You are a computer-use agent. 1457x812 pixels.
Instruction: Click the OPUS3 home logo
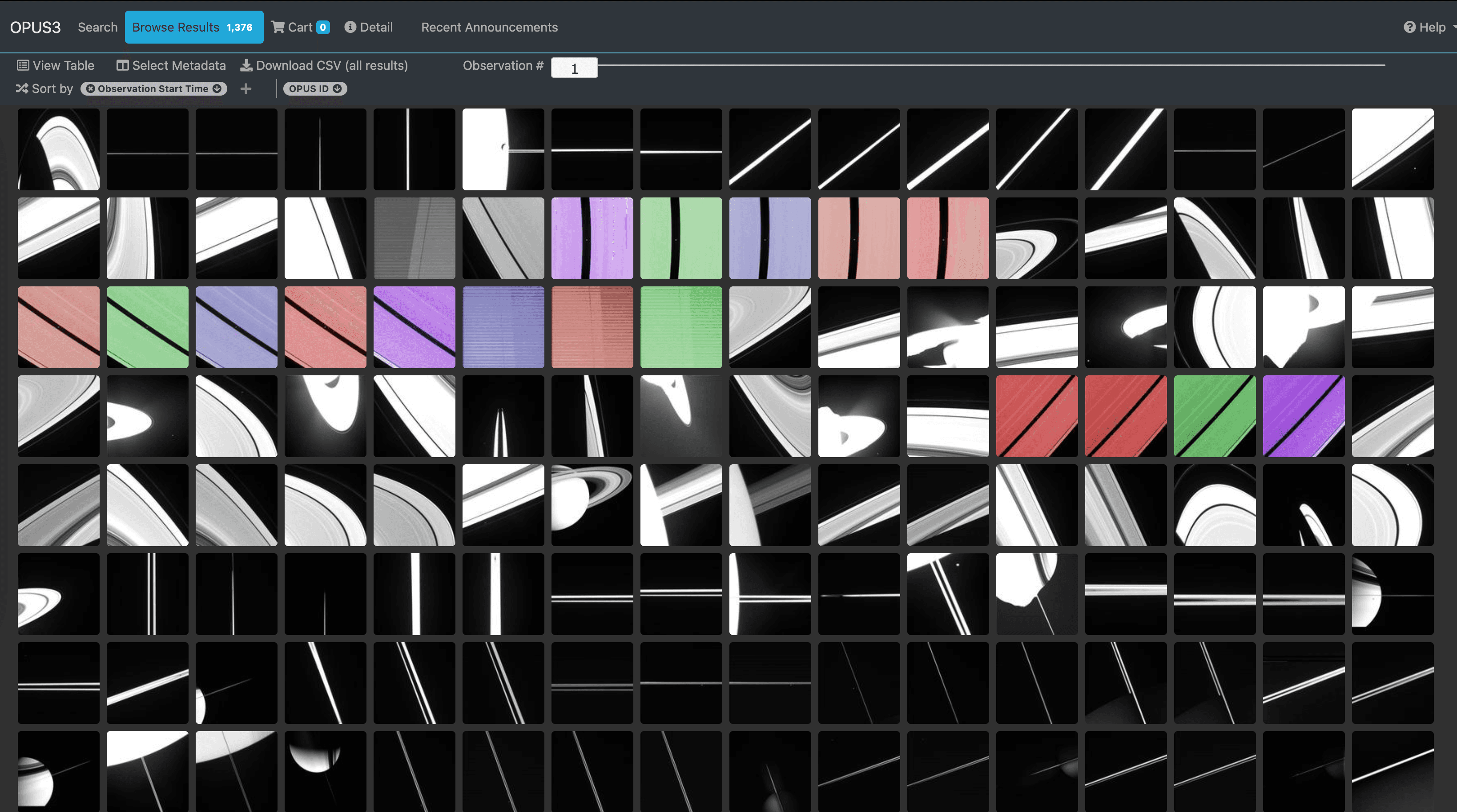click(35, 27)
